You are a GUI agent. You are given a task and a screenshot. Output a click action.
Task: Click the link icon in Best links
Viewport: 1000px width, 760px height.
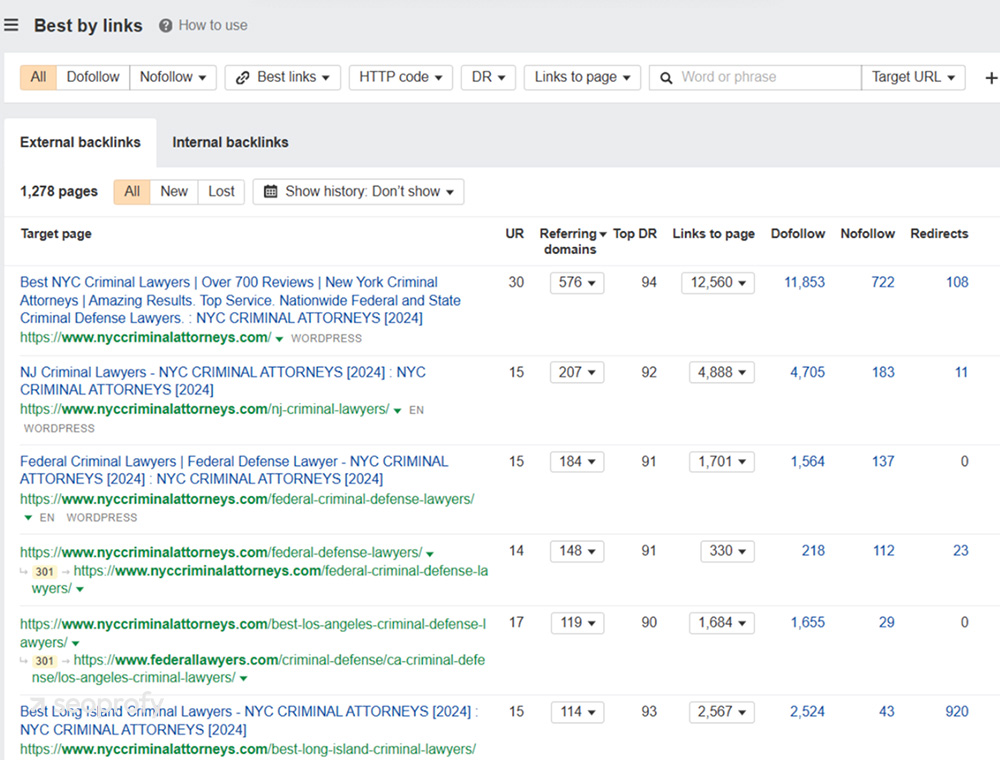pos(242,78)
